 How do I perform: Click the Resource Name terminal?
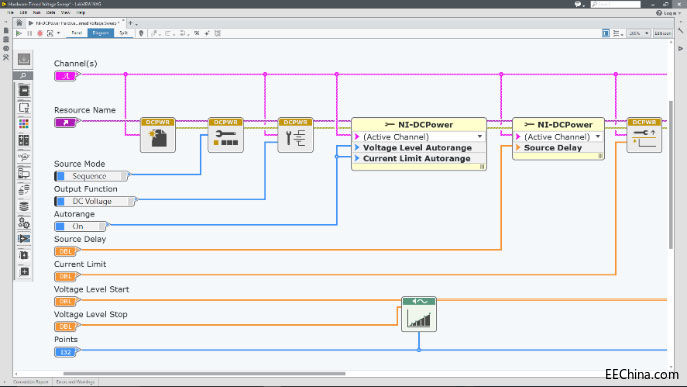point(67,122)
